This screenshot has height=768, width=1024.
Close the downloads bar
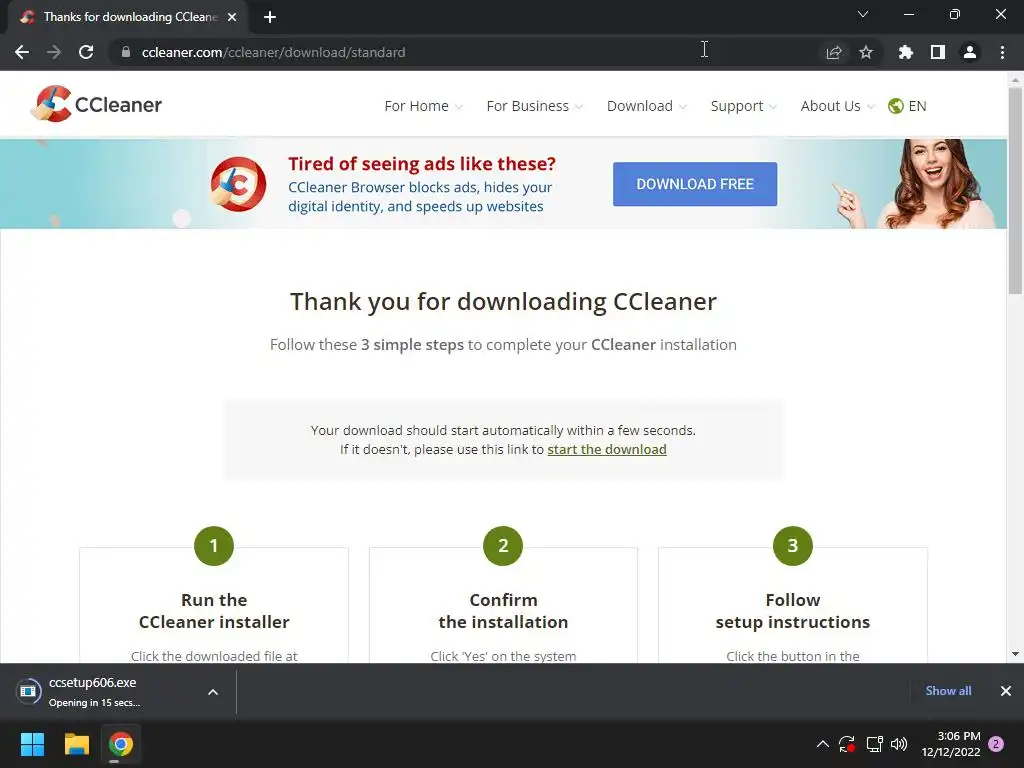pos(1006,691)
